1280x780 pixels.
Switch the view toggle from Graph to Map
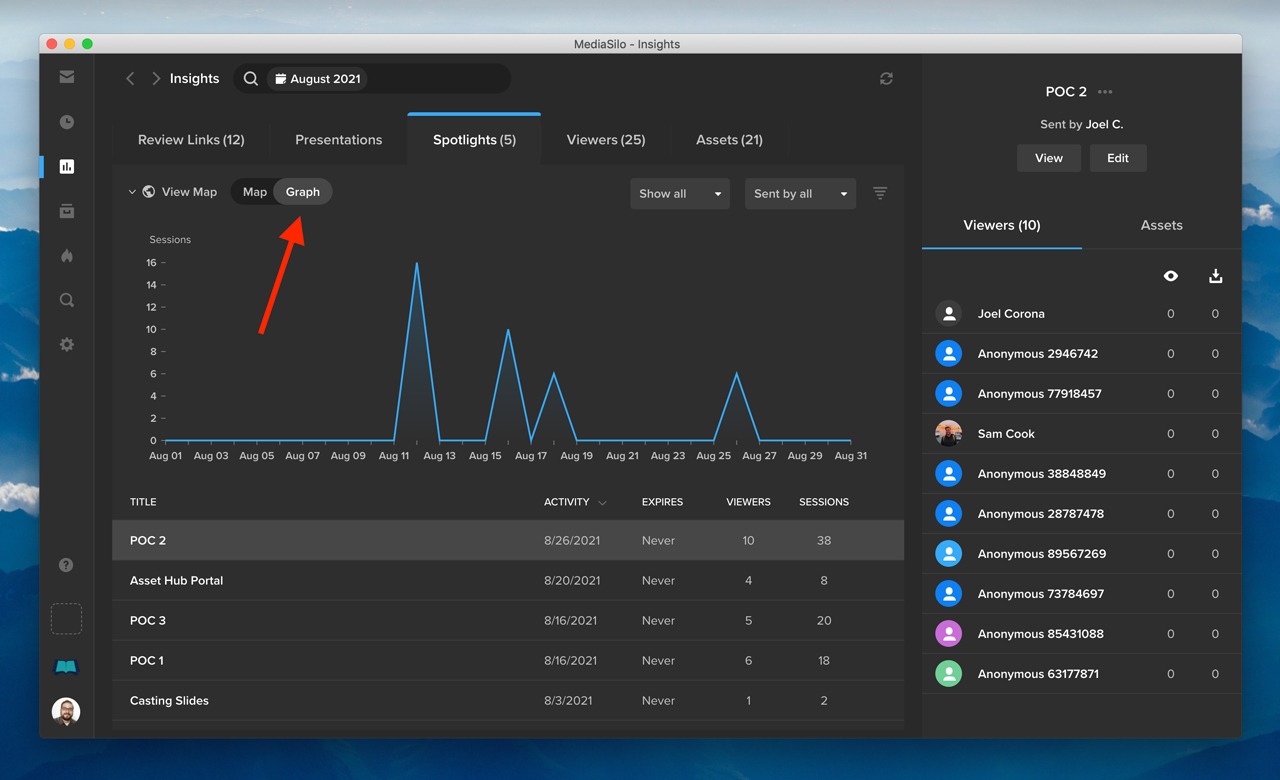point(253,191)
